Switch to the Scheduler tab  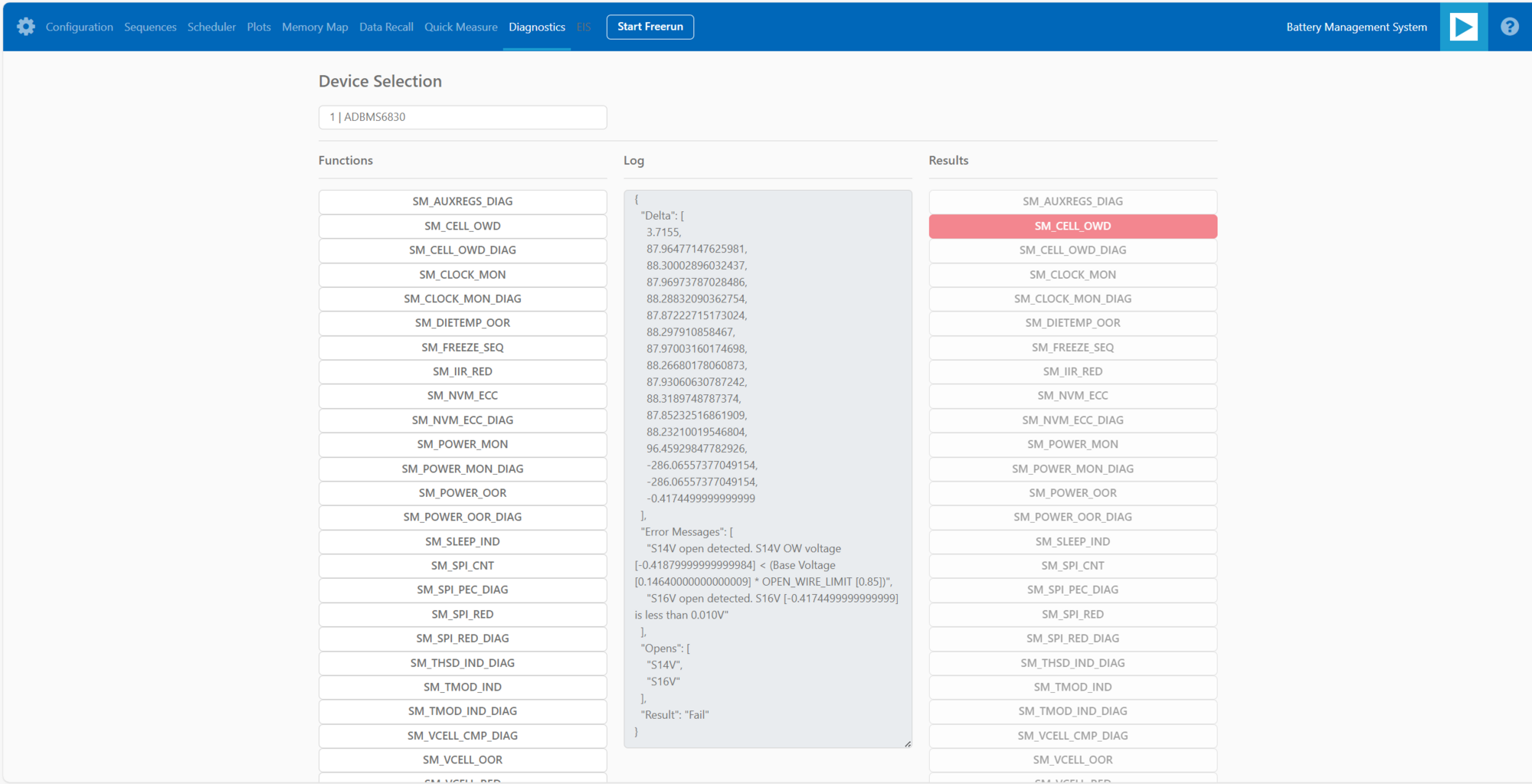click(211, 27)
